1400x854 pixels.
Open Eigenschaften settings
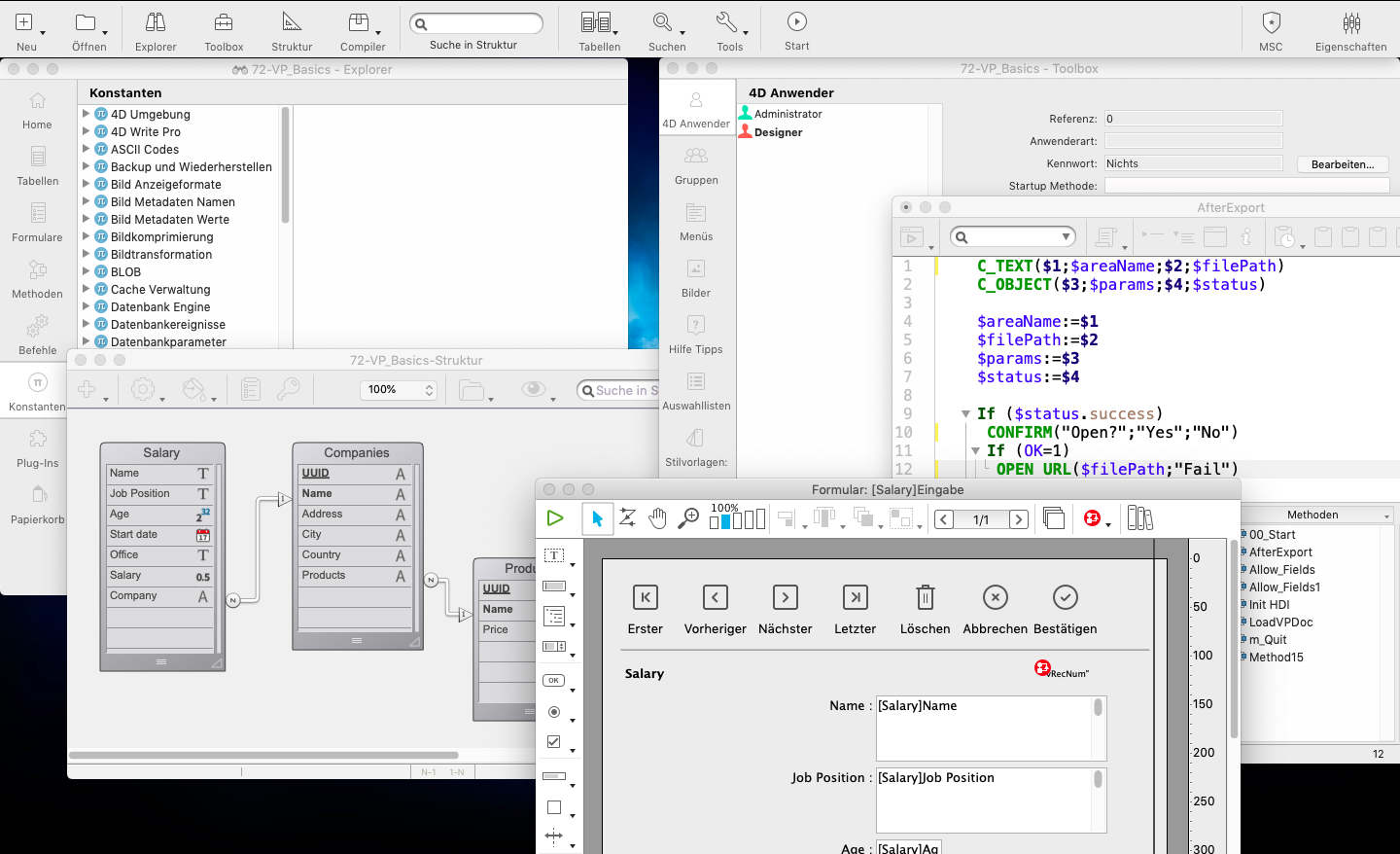[1351, 22]
